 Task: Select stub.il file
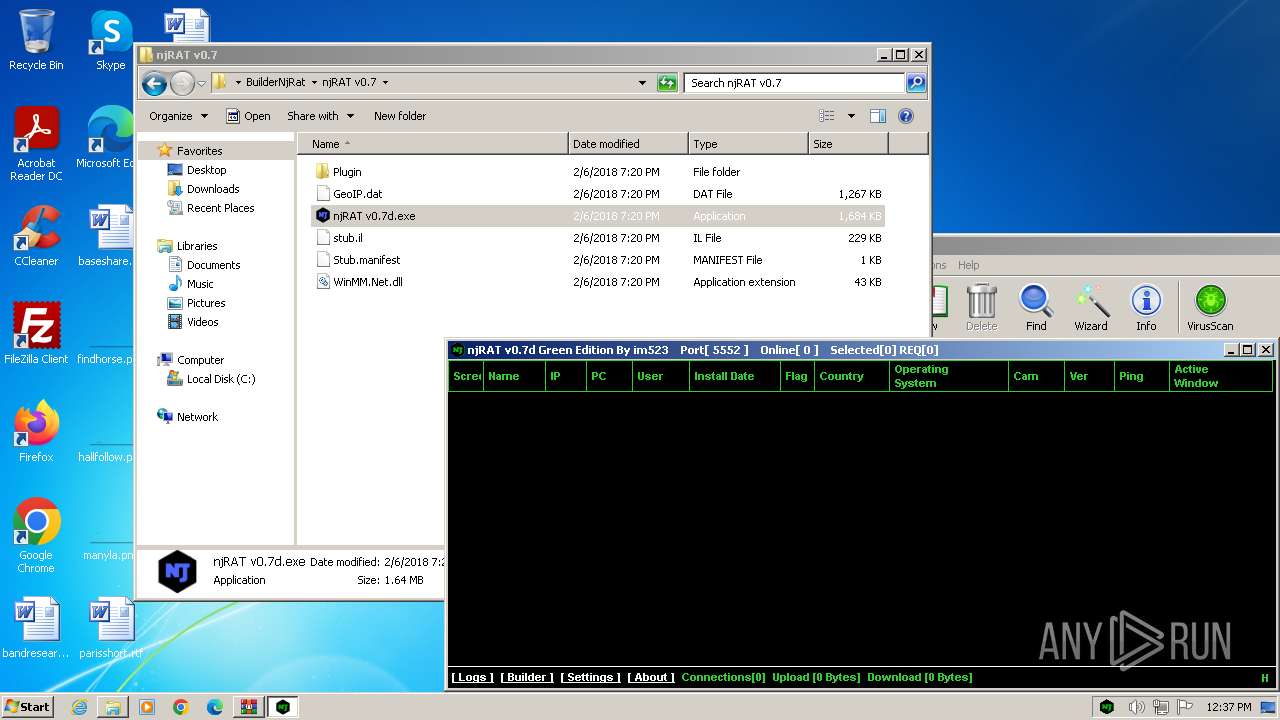coord(347,238)
